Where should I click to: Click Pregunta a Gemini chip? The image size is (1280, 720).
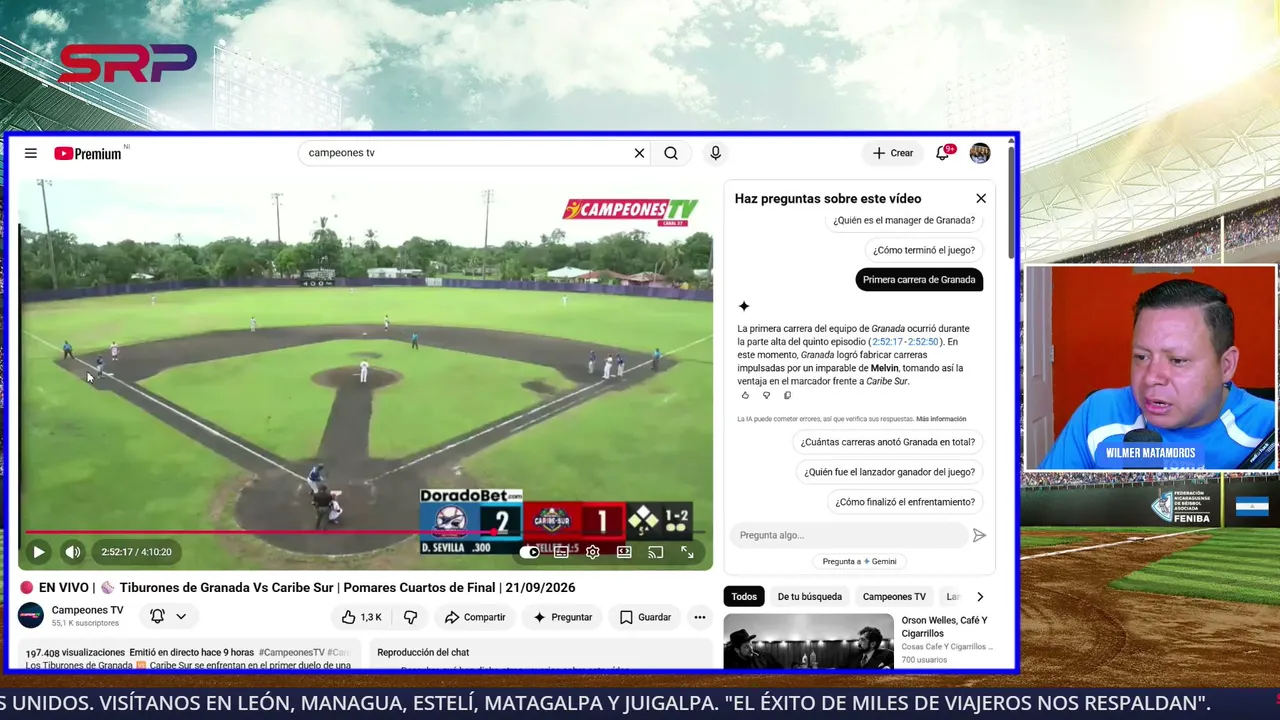860,561
